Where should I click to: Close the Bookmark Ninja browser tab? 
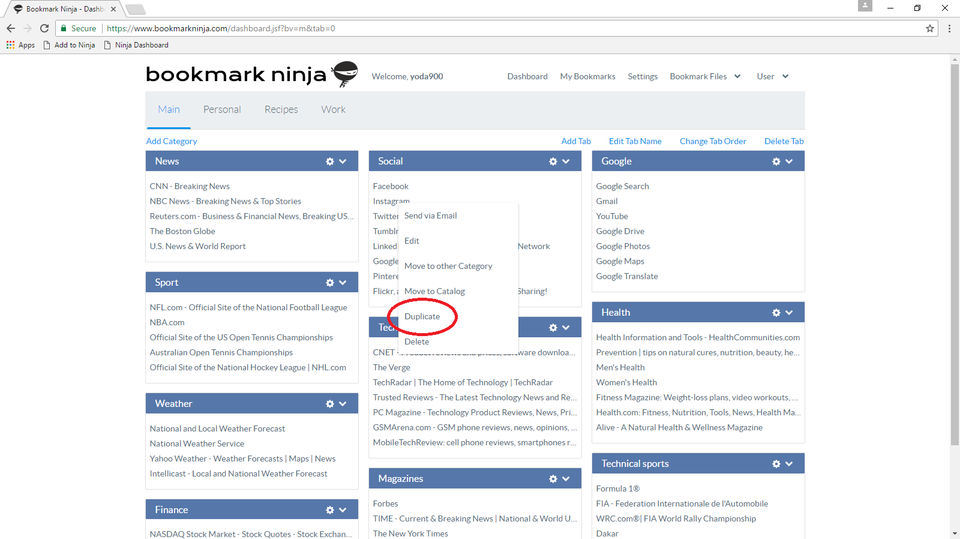[x=113, y=9]
